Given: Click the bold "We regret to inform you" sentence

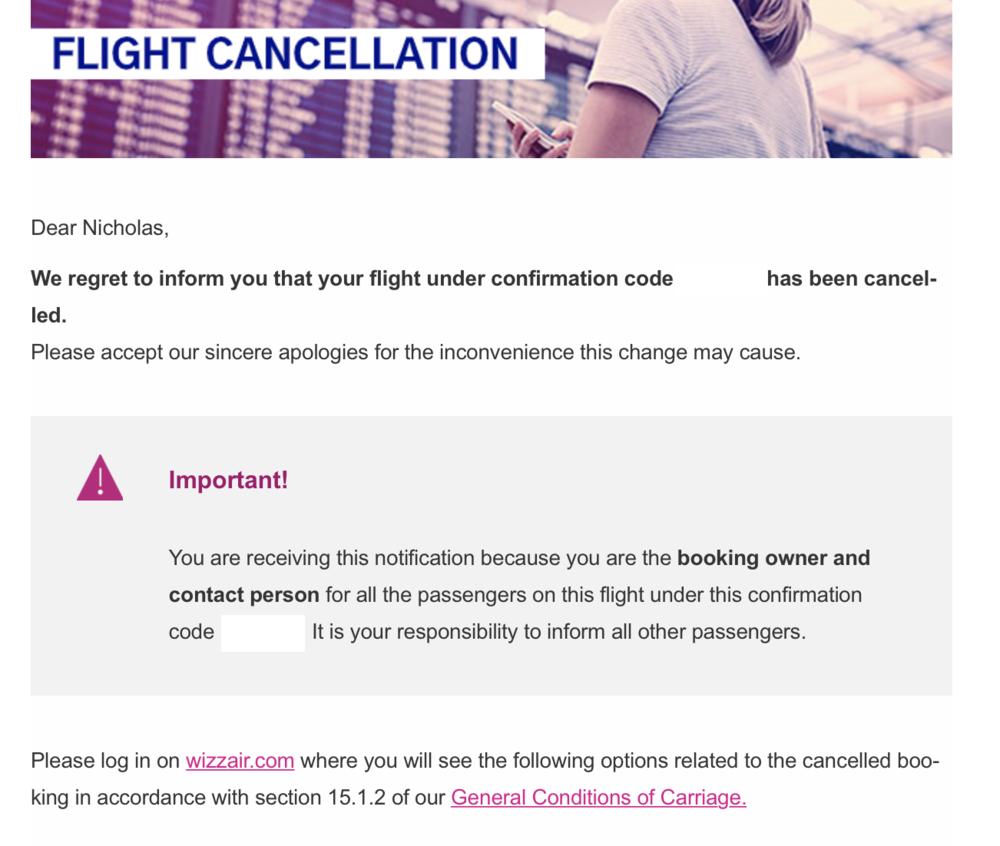Looking at the screenshot, I should click(x=350, y=279).
